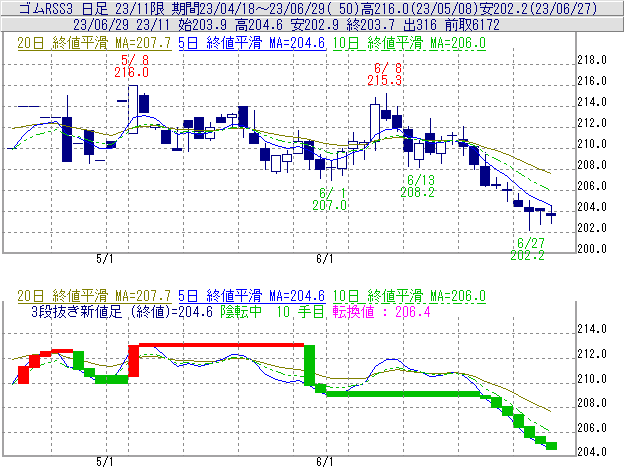Click the last candlestick at far right
Viewport: 624px width, 475px height.
551,214
